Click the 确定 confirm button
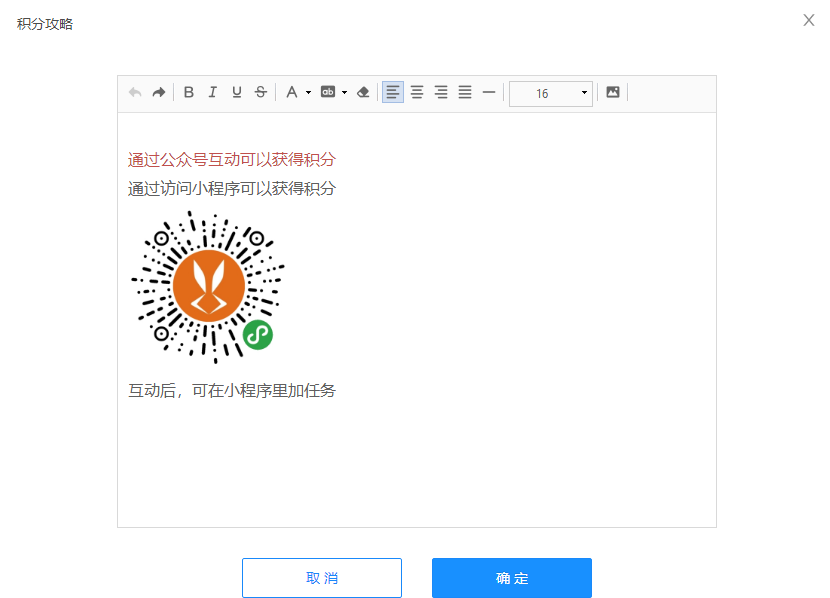The width and height of the screenshot is (830, 598). (x=512, y=578)
